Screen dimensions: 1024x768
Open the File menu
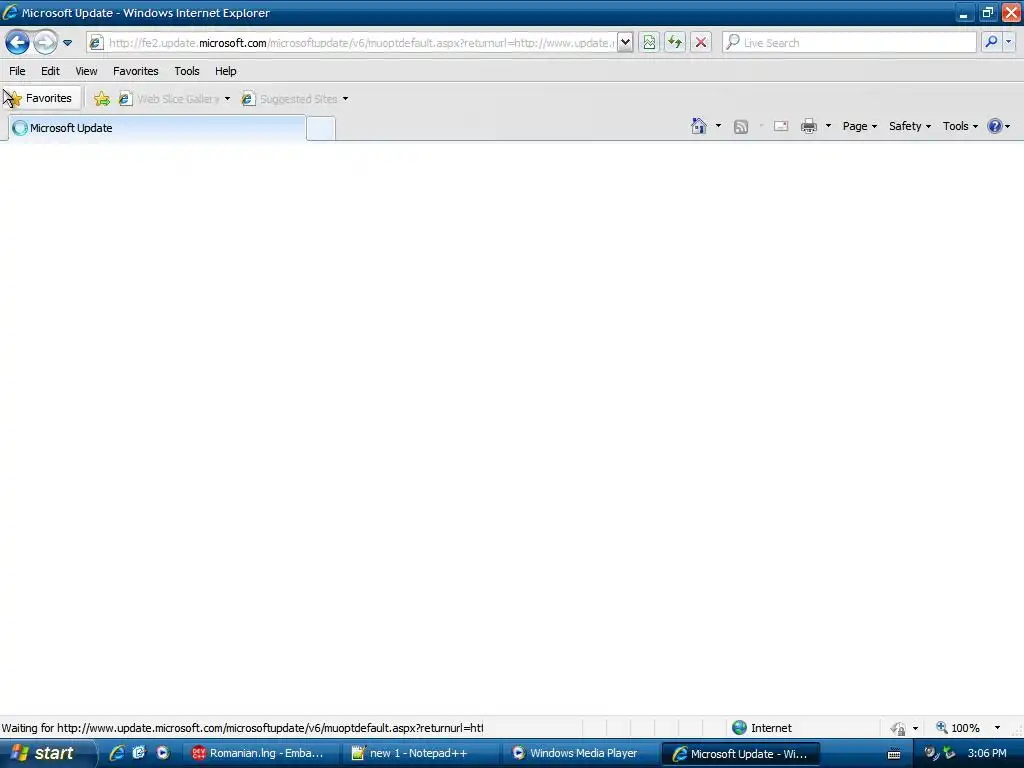click(x=17, y=71)
